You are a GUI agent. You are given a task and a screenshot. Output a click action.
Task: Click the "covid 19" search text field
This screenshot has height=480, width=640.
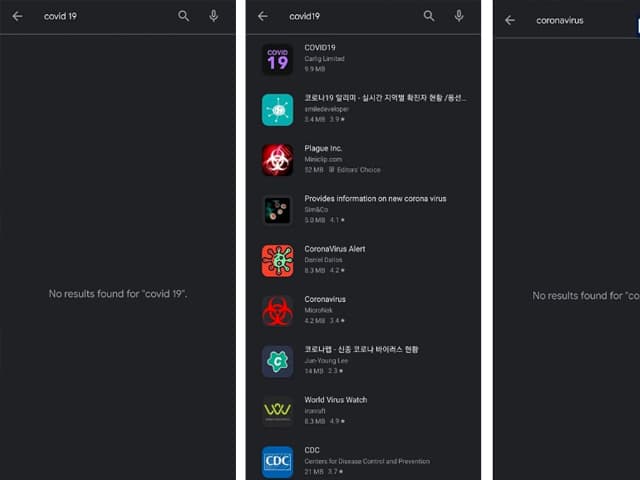point(100,16)
